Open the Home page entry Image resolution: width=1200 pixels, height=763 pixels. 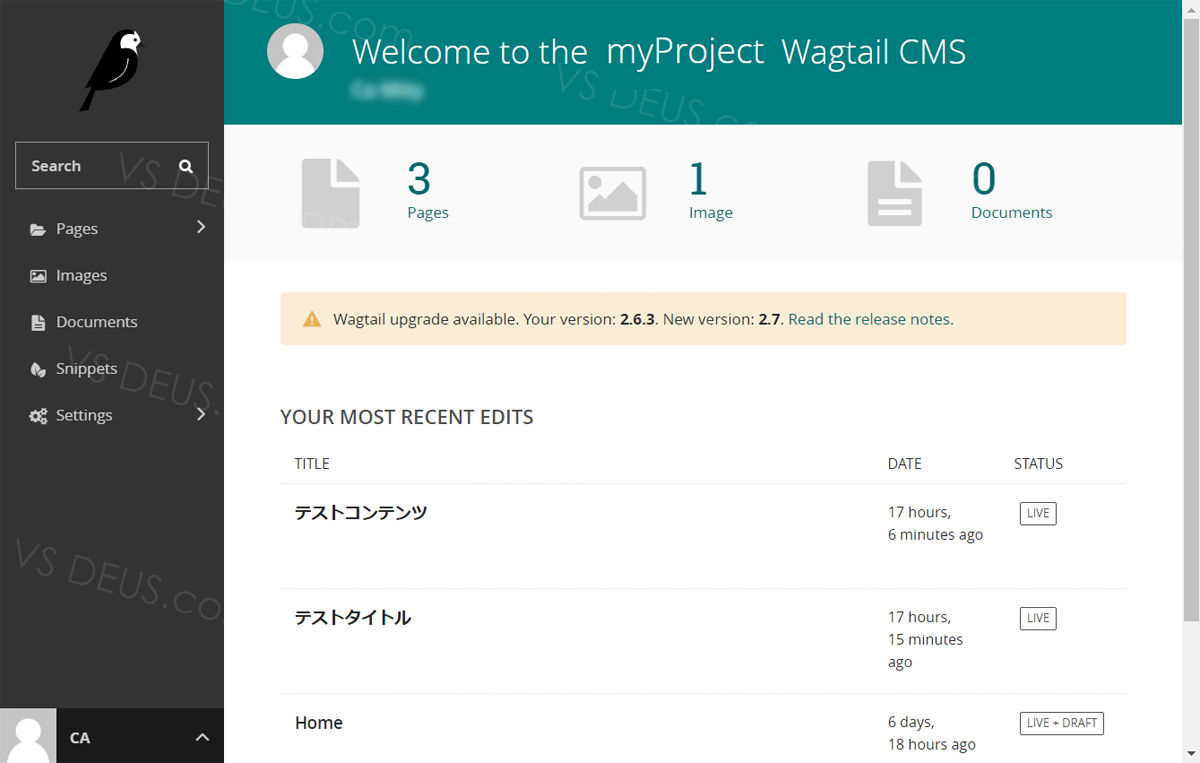pyautogui.click(x=319, y=723)
